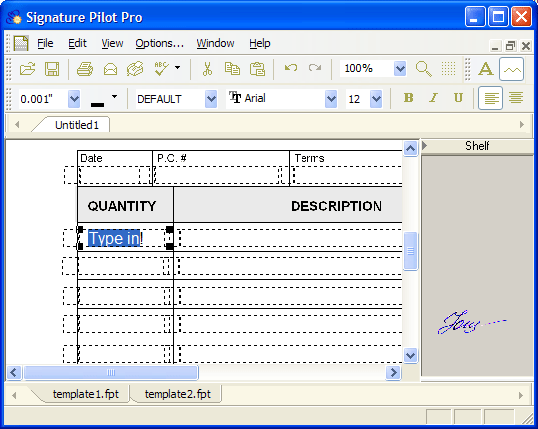
Task: Open the line color dropdown arrow
Action: [114, 97]
